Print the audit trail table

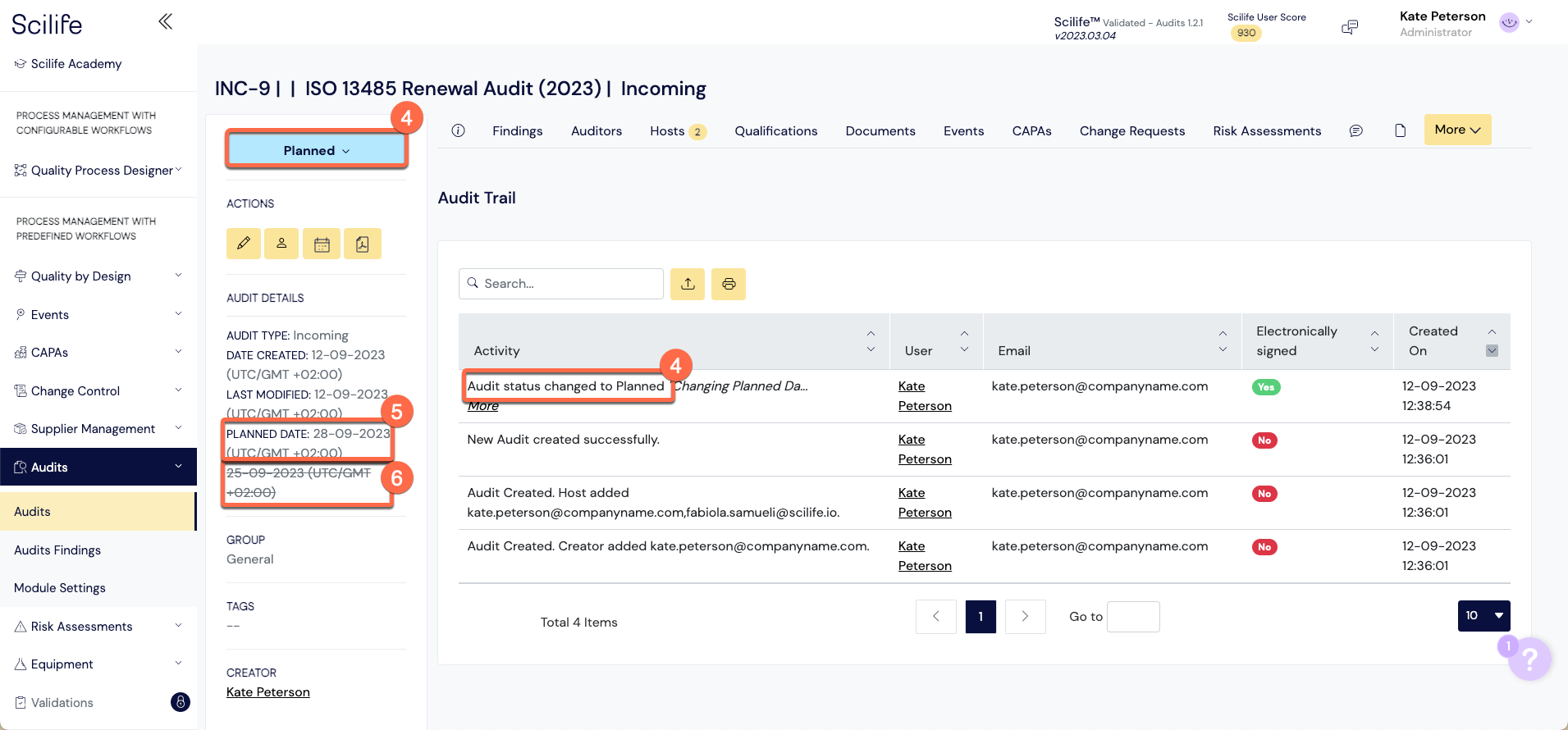[729, 284]
